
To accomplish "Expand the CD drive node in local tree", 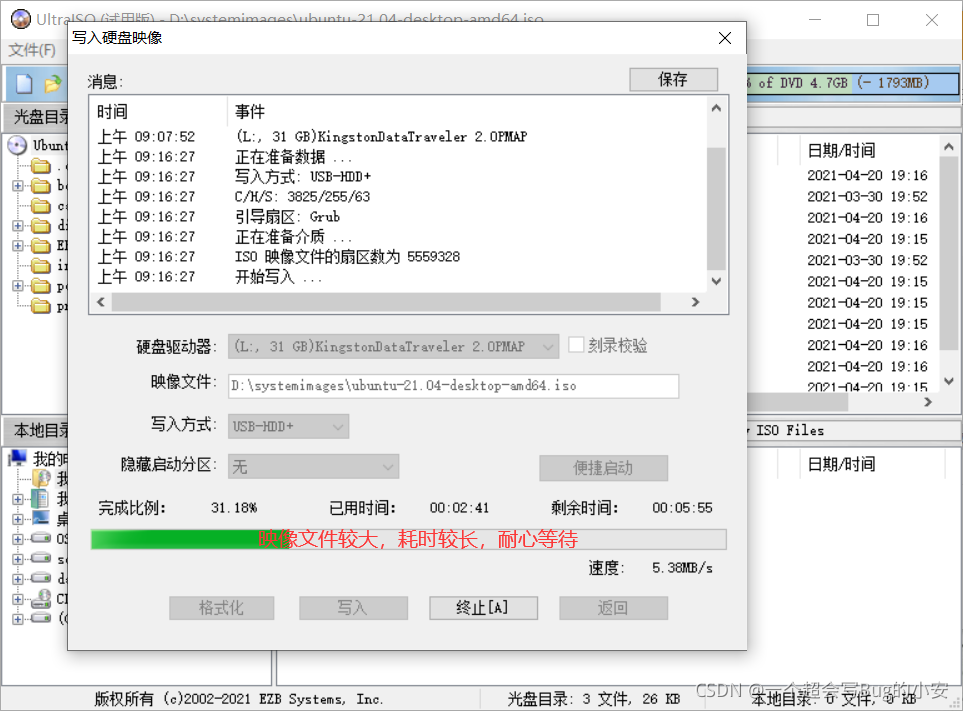I will pyautogui.click(x=18, y=599).
